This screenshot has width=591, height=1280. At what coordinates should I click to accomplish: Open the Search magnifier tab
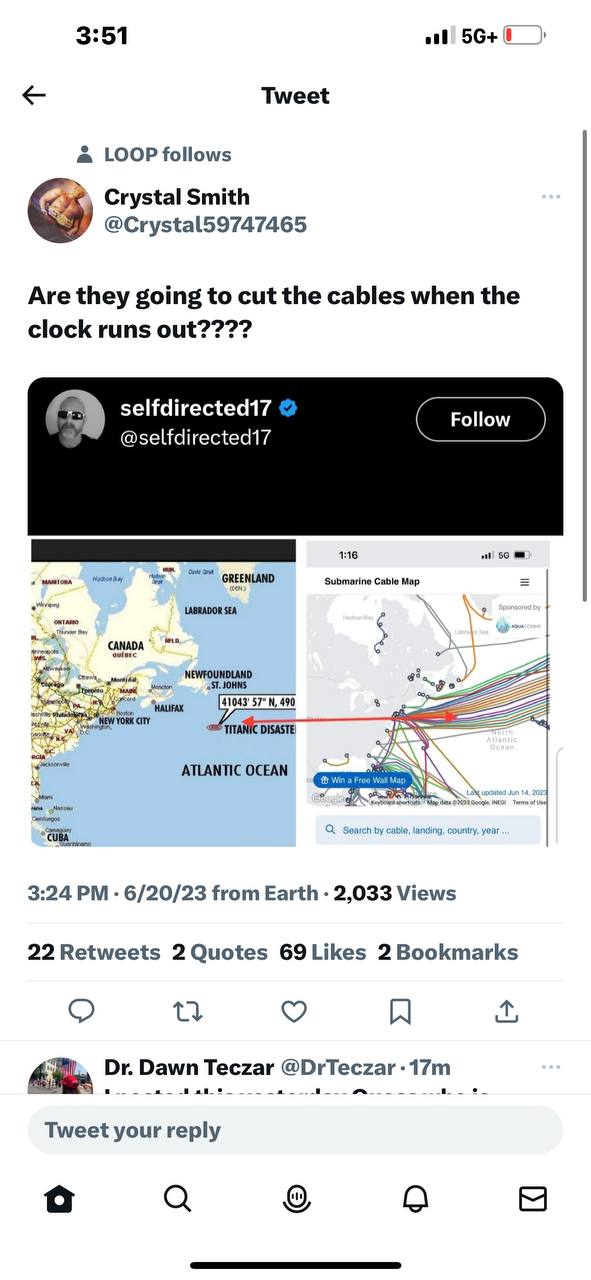coord(177,1198)
